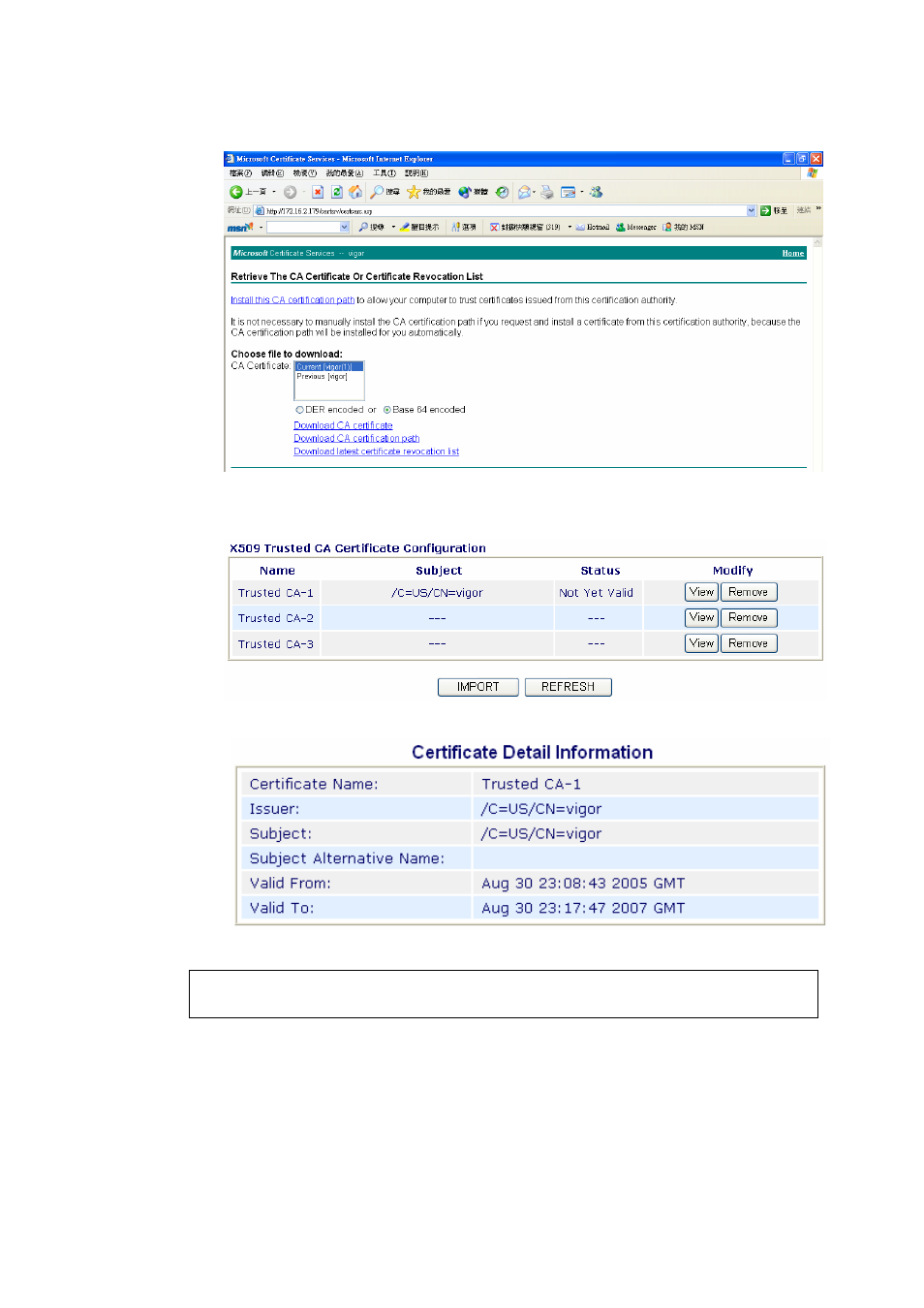Click the Search magnifier icon in toolbar
924x1308 pixels.
378,192
